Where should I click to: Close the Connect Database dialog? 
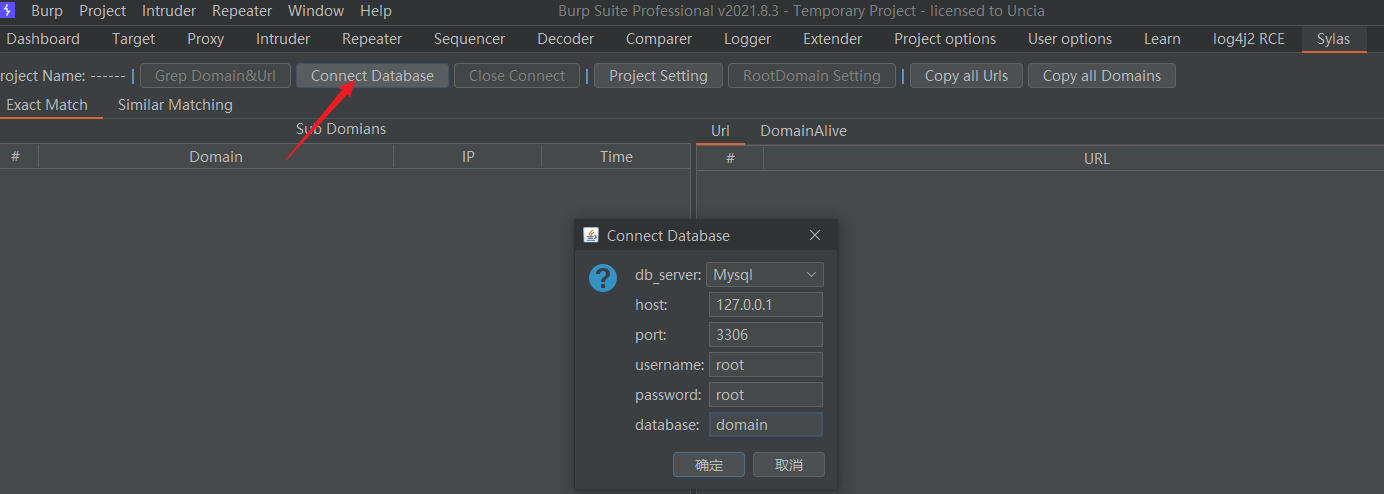coord(815,235)
